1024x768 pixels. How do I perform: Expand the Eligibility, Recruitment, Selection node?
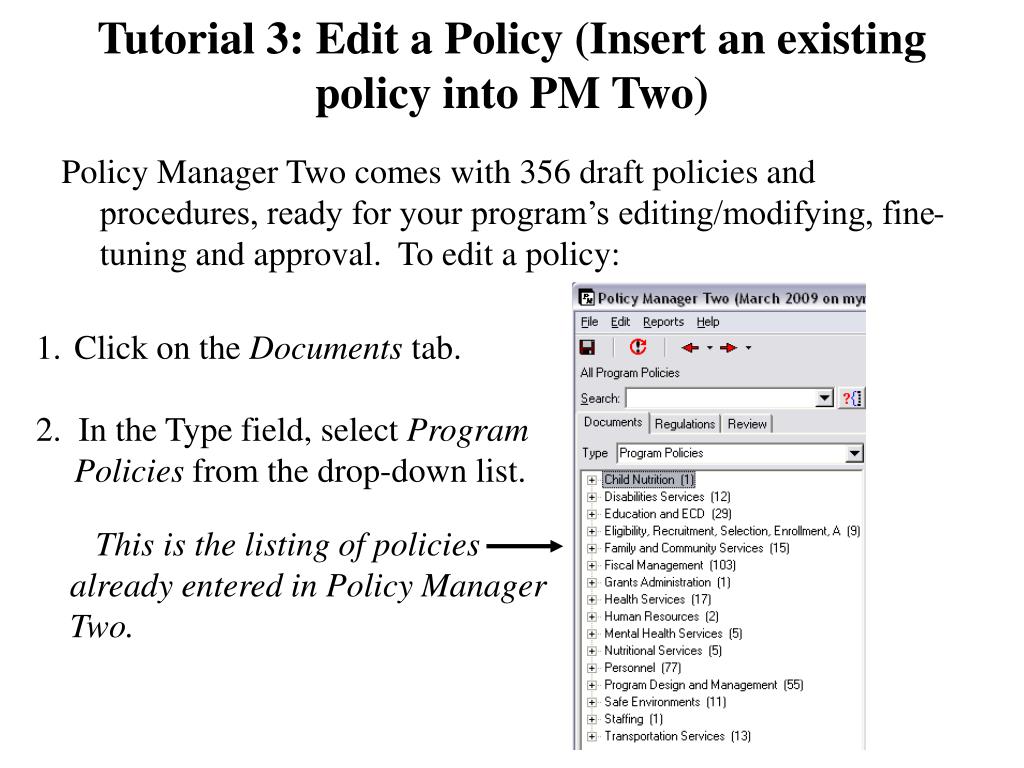(591, 531)
